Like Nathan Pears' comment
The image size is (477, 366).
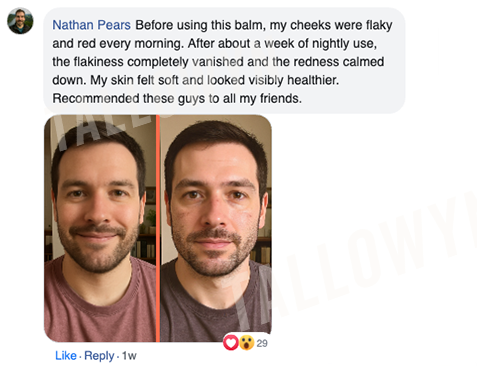click(x=66, y=356)
